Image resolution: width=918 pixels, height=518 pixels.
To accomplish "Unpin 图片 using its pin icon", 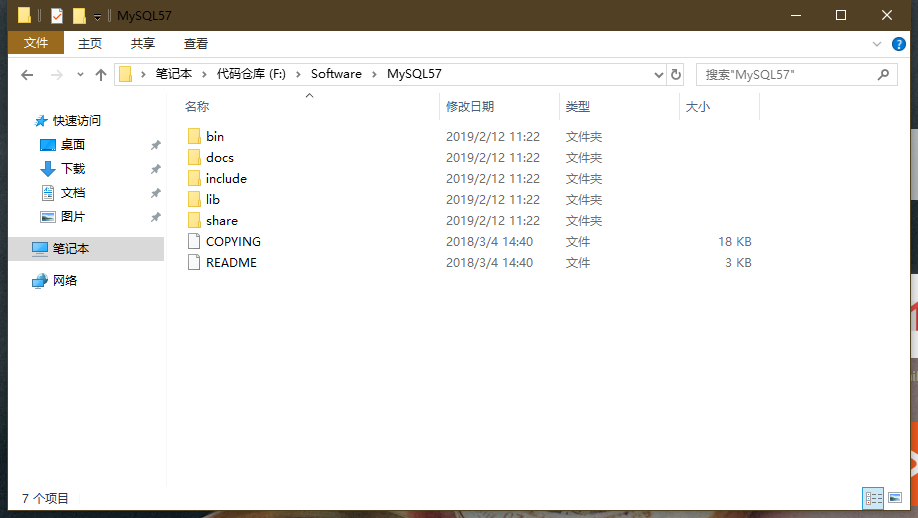I will point(155,217).
